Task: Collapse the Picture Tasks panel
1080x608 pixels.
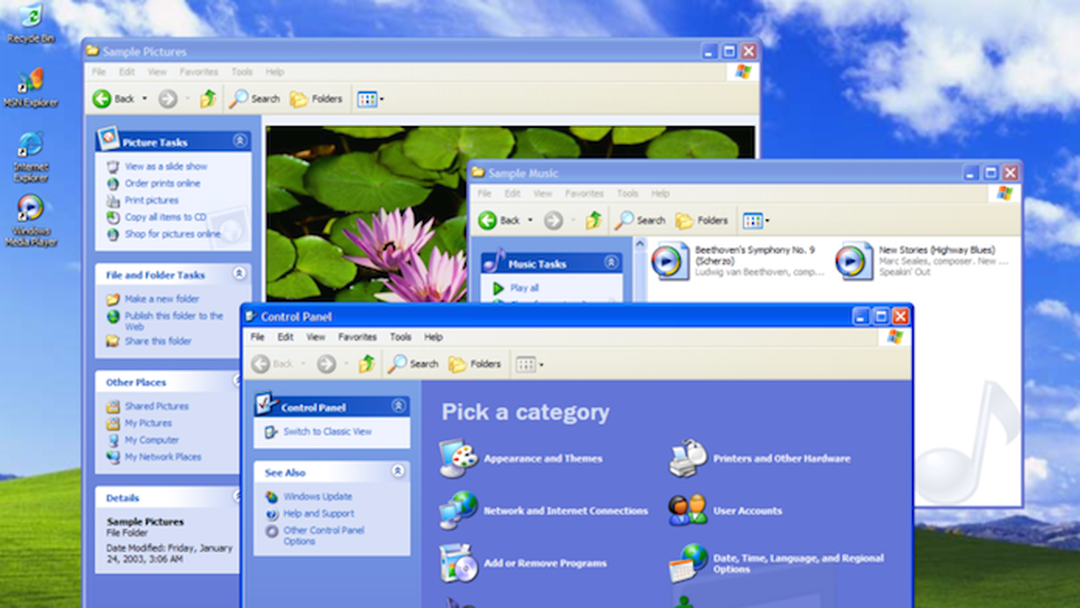Action: pyautogui.click(x=240, y=141)
